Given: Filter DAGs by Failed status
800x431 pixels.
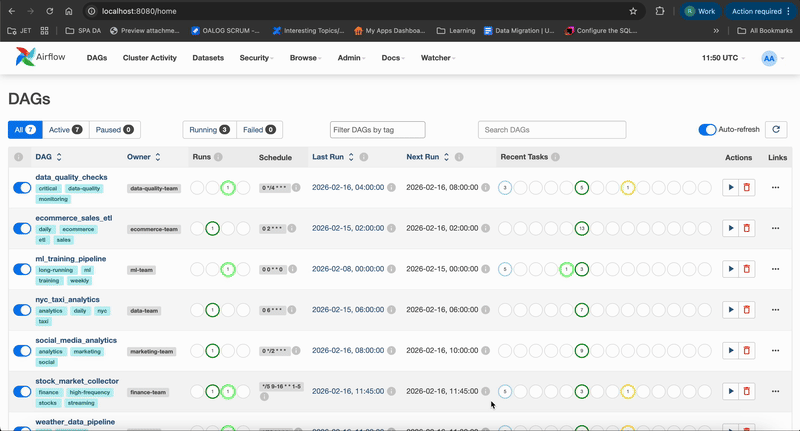Looking at the screenshot, I should pos(259,130).
